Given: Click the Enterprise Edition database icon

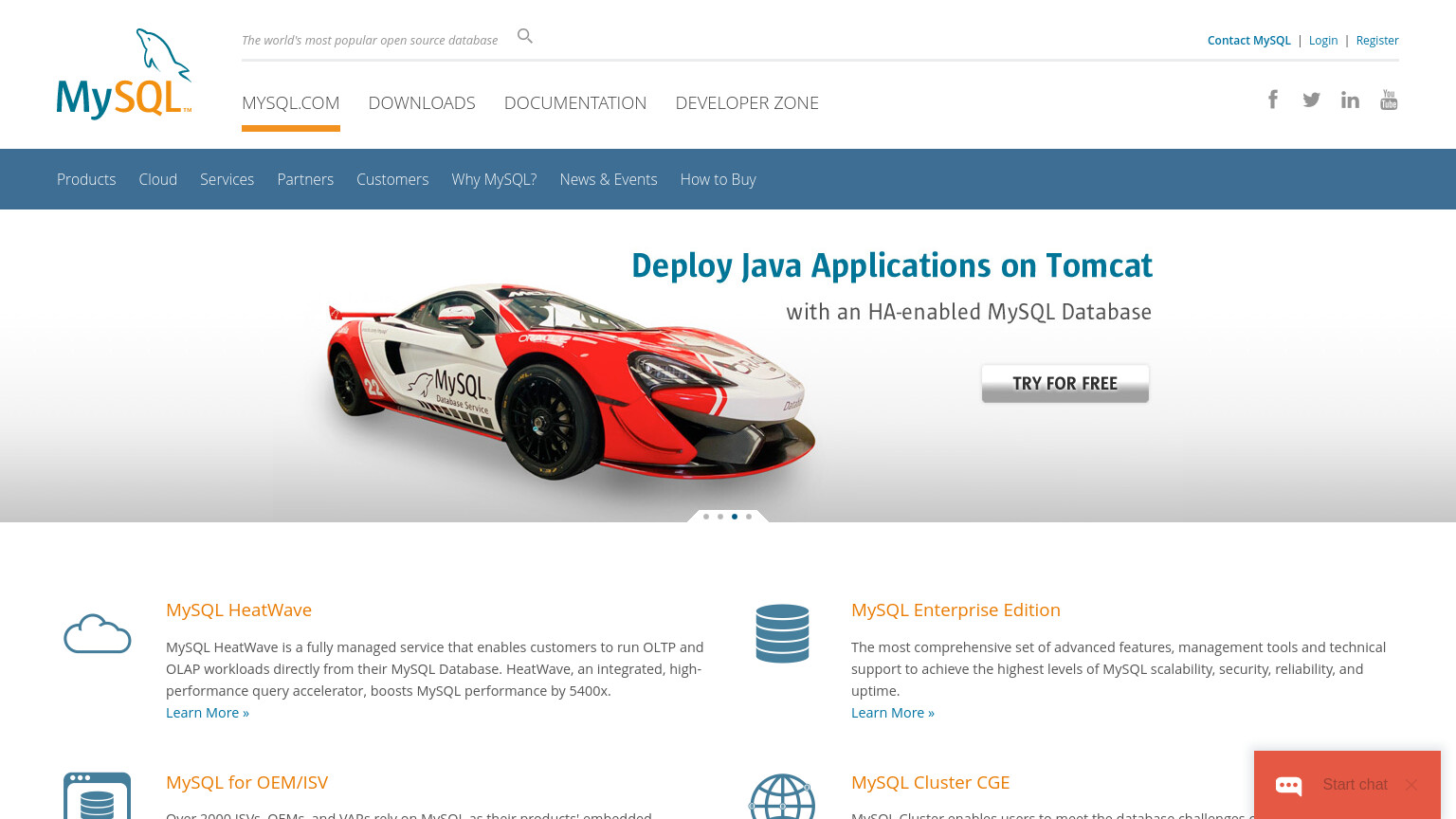Looking at the screenshot, I should 782,633.
